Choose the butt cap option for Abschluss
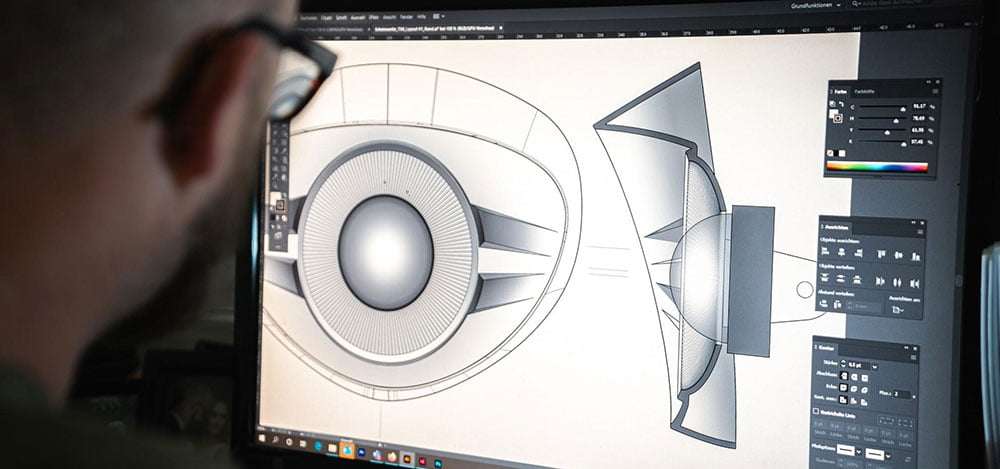 tap(843, 376)
